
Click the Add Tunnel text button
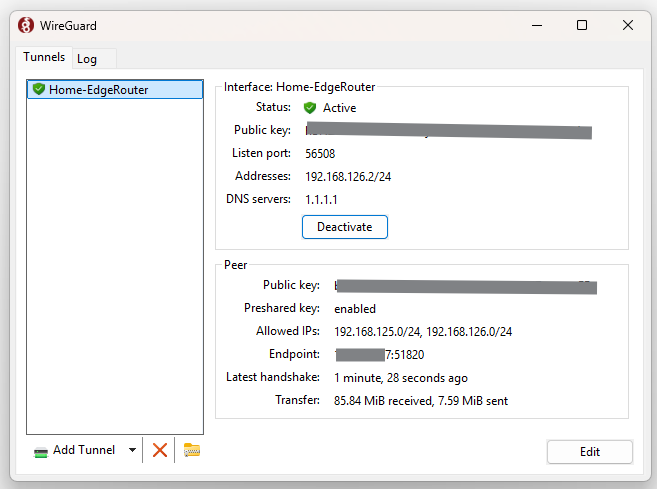[x=84, y=450]
